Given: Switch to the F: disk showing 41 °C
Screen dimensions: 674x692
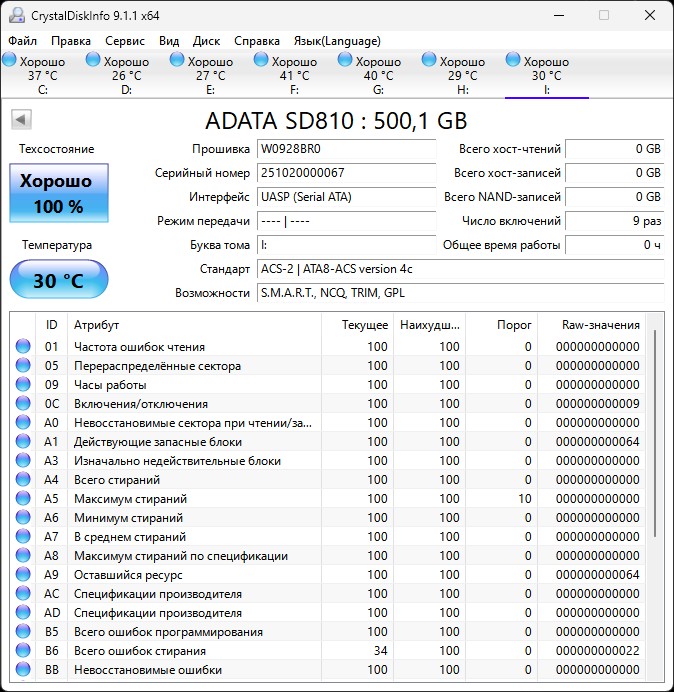Looking at the screenshot, I should pos(295,73).
